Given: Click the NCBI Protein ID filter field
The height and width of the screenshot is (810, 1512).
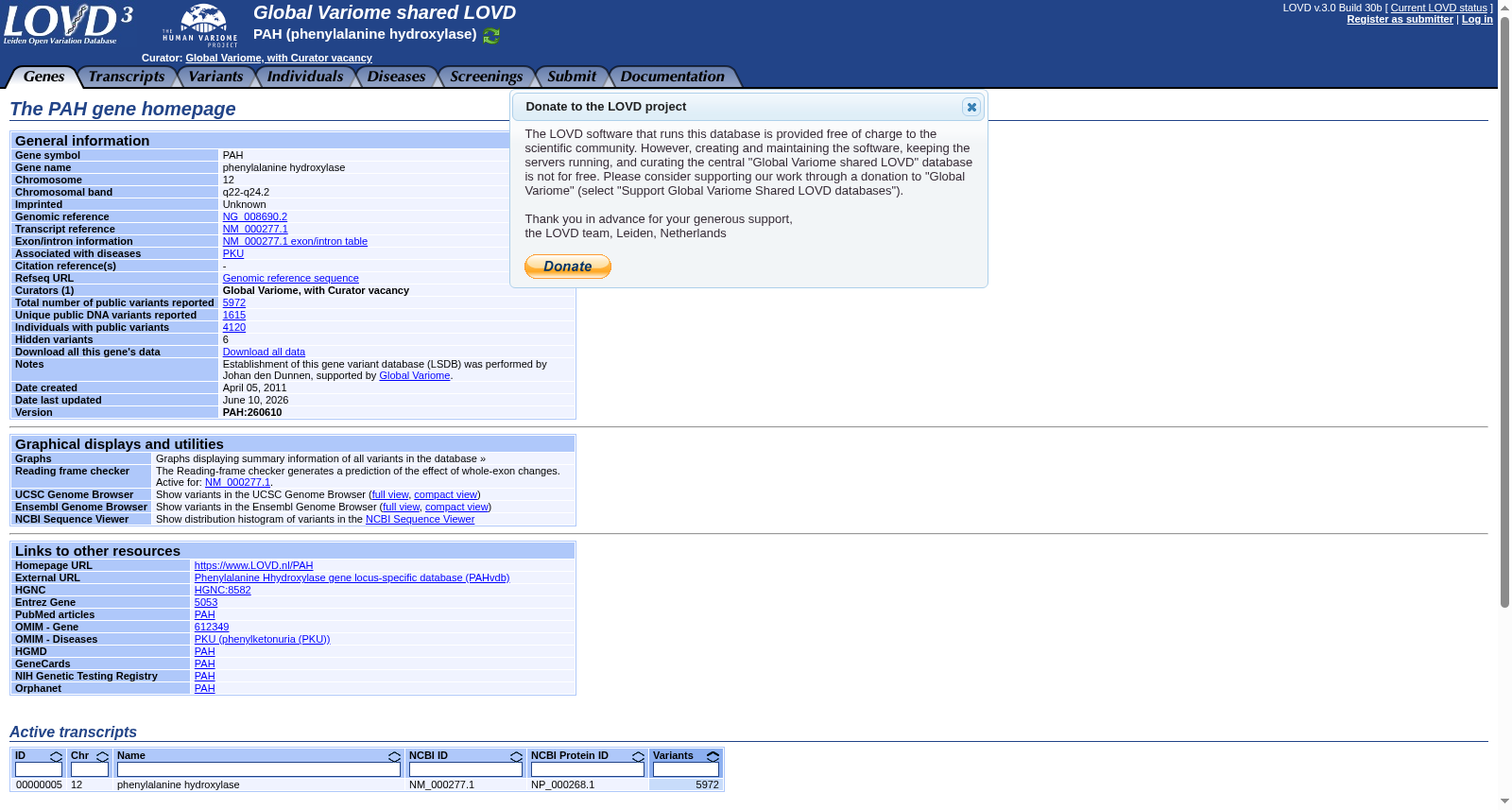Looking at the screenshot, I should 588,770.
